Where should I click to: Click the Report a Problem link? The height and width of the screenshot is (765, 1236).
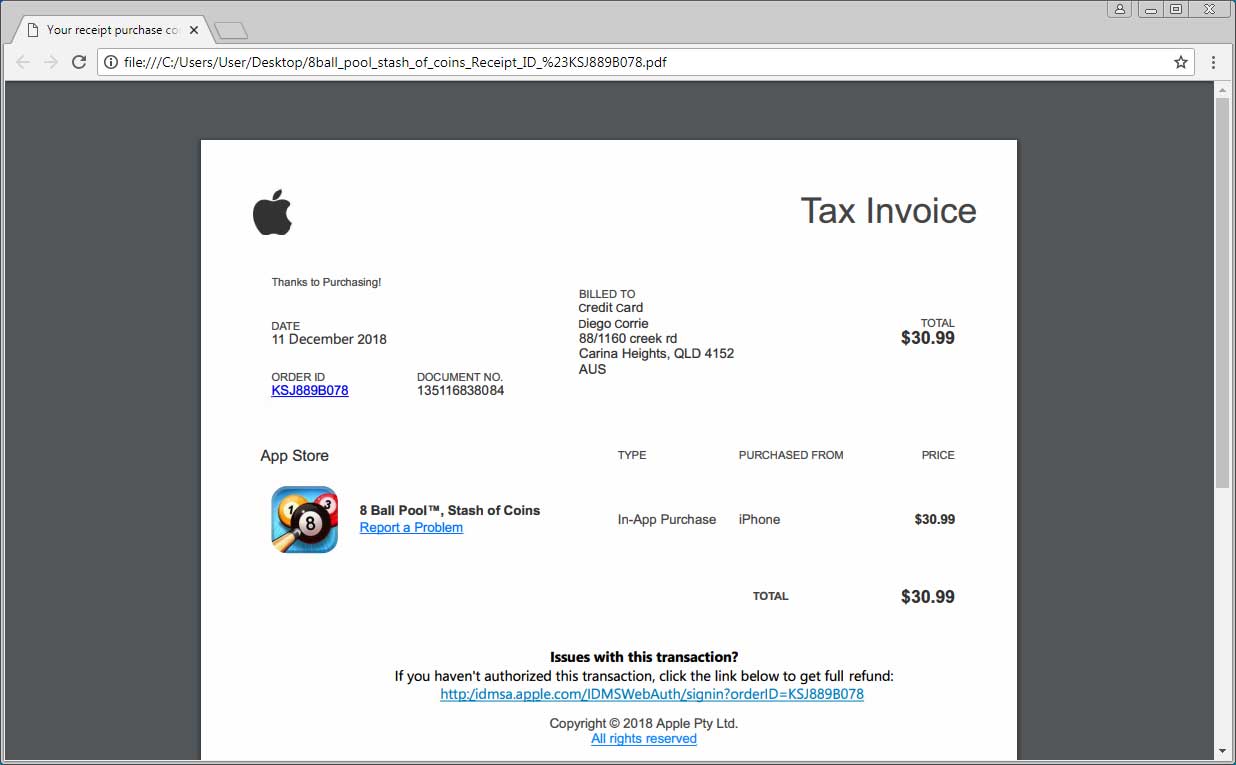coord(411,528)
